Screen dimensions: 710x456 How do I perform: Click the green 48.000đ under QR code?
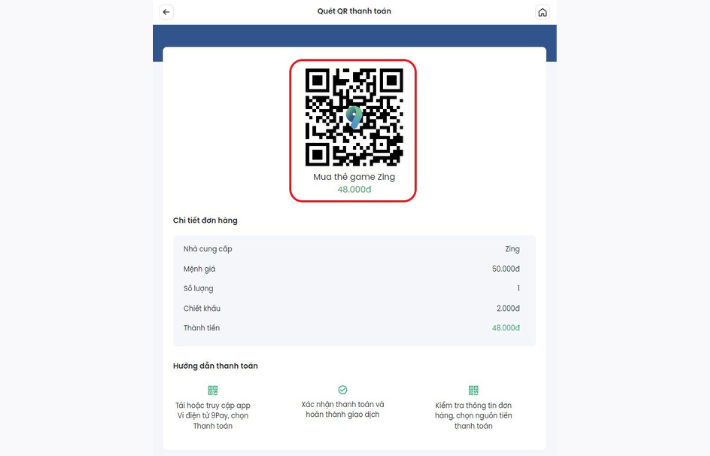click(354, 189)
